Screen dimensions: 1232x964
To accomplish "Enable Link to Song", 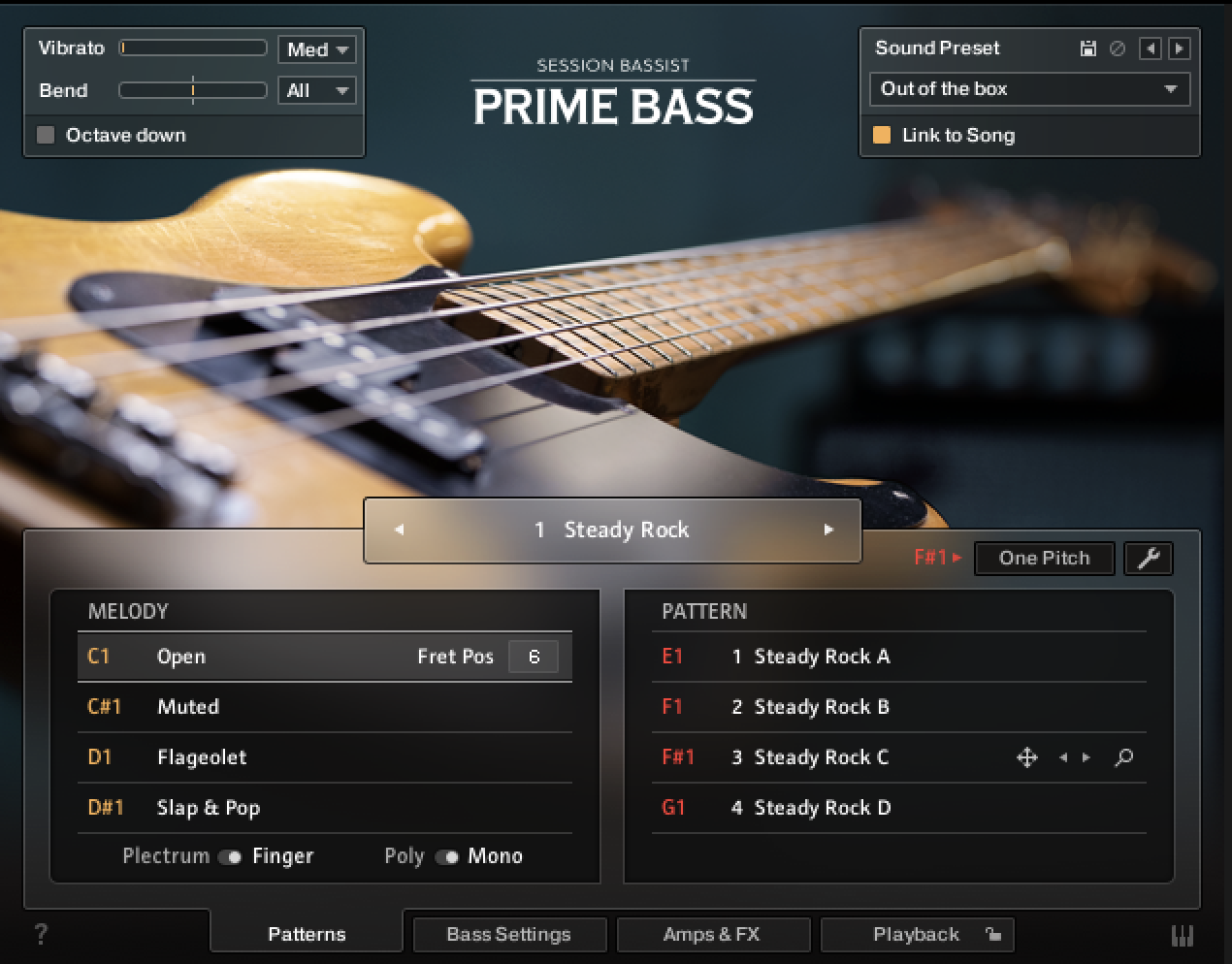I will pyautogui.click(x=882, y=136).
